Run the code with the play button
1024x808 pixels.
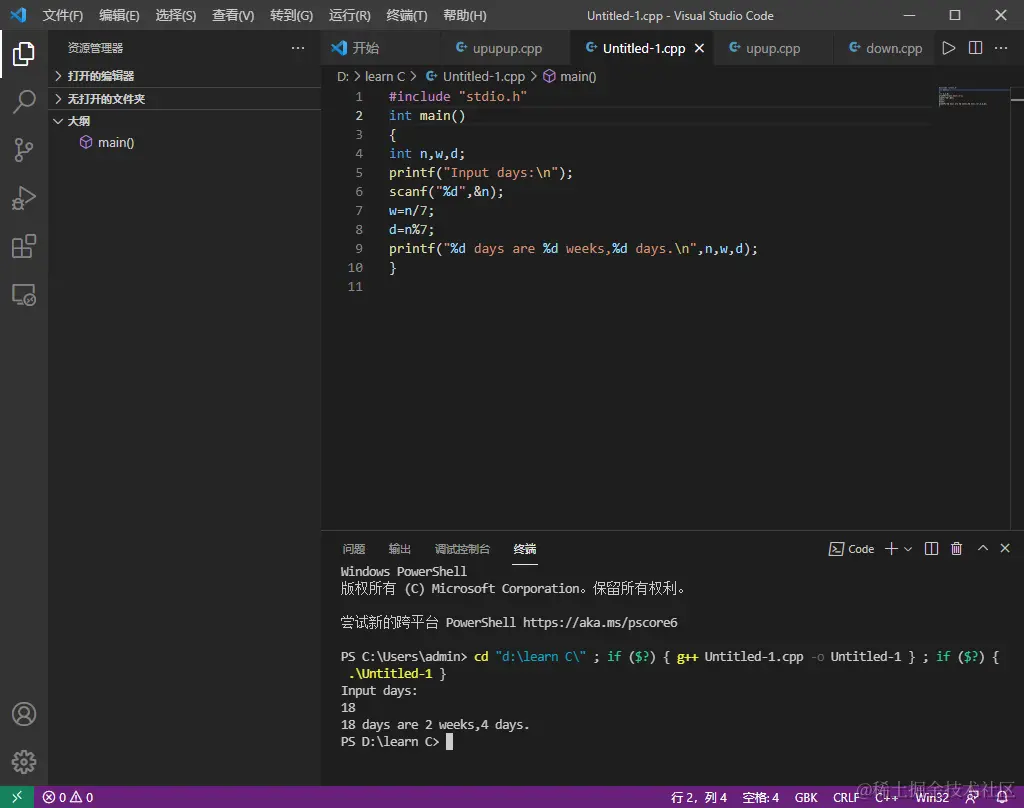click(949, 48)
